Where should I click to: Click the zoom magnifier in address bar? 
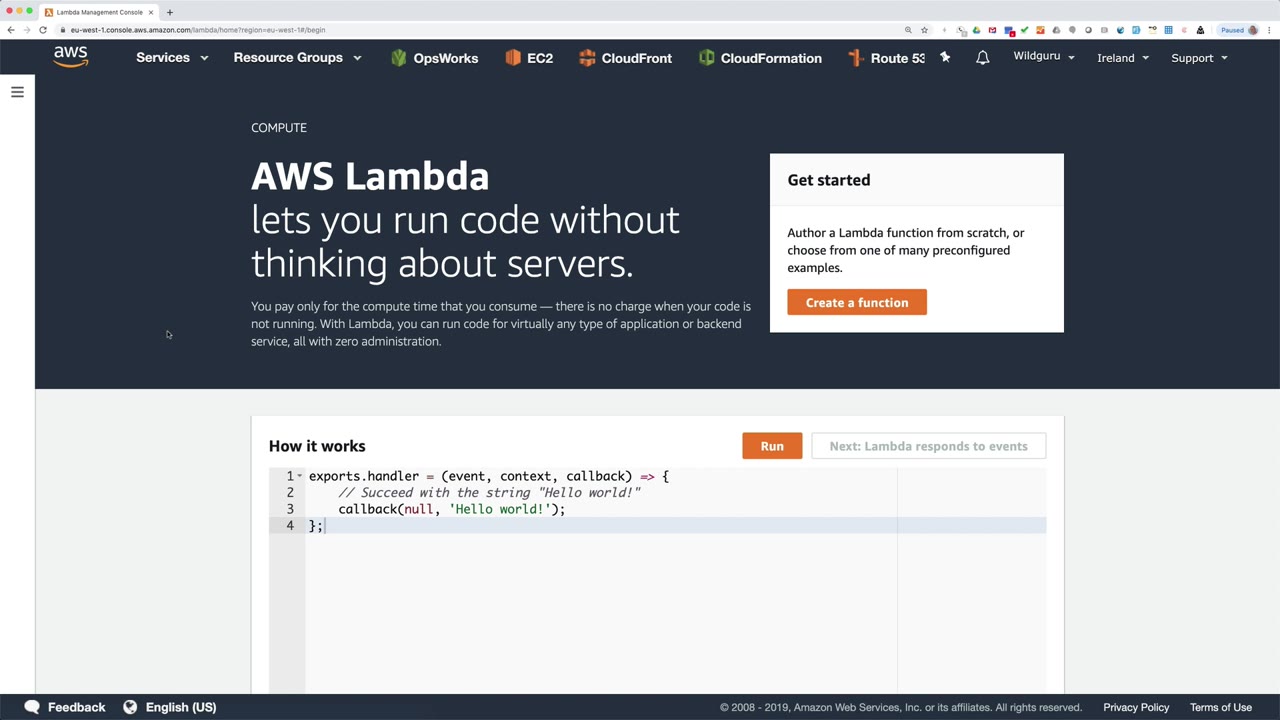[908, 30]
